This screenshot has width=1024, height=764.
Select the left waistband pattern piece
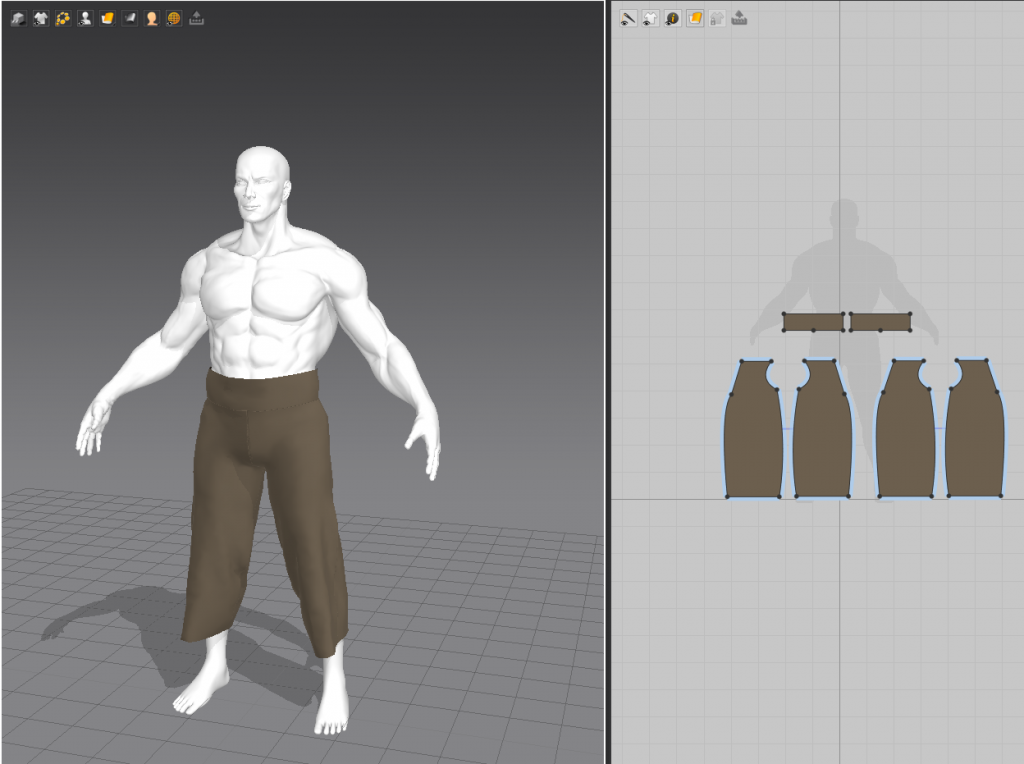tap(813, 322)
